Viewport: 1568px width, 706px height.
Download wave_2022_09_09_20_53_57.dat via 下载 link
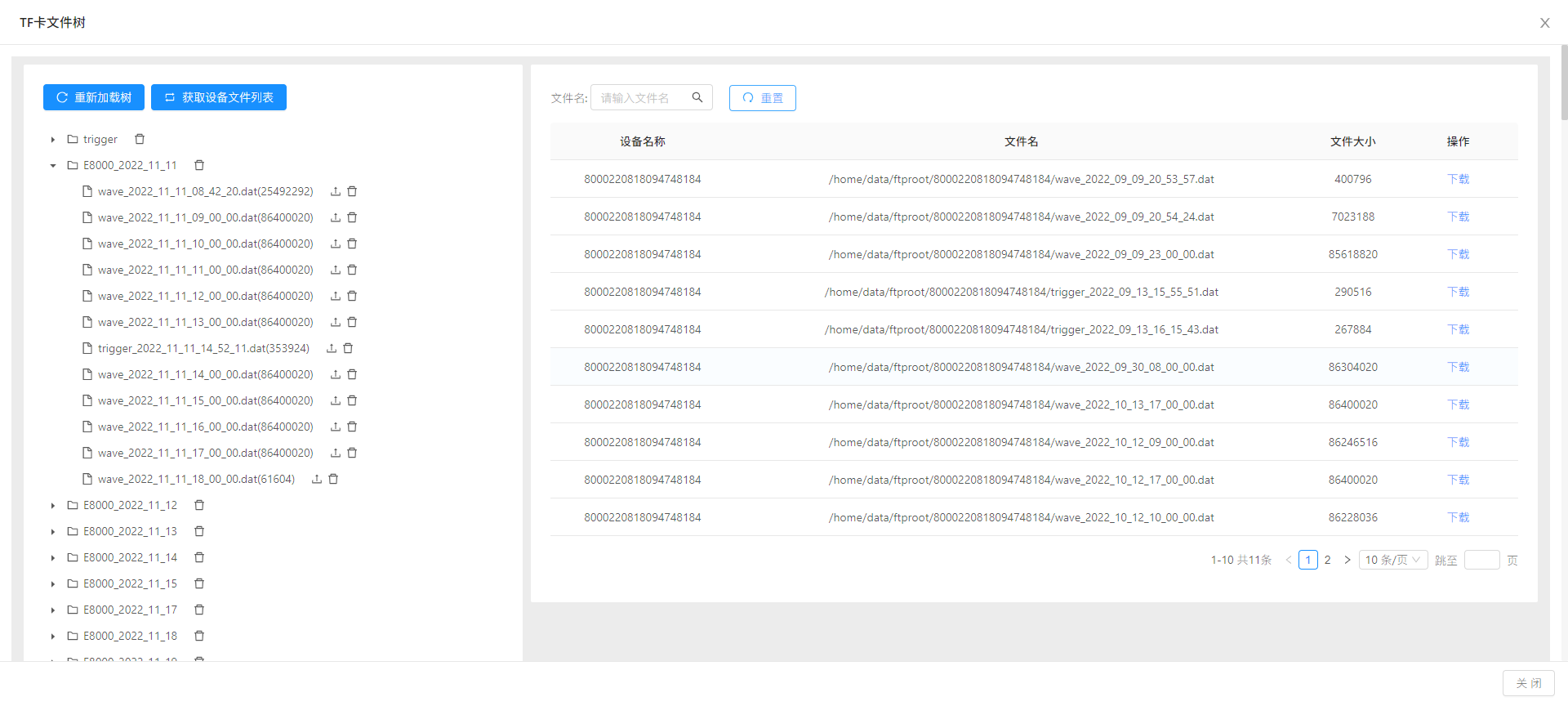[1458, 179]
